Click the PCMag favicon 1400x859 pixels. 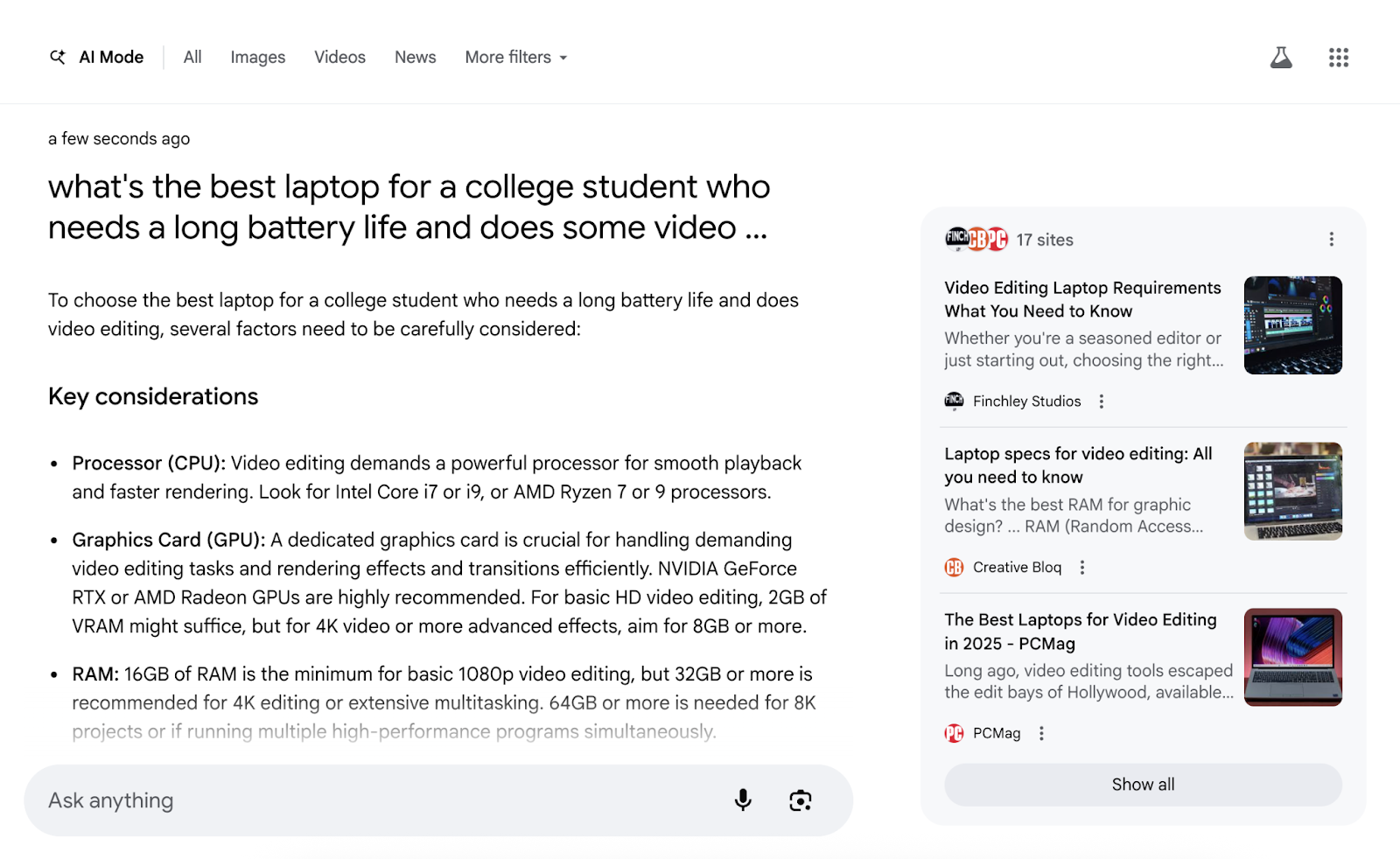click(954, 733)
